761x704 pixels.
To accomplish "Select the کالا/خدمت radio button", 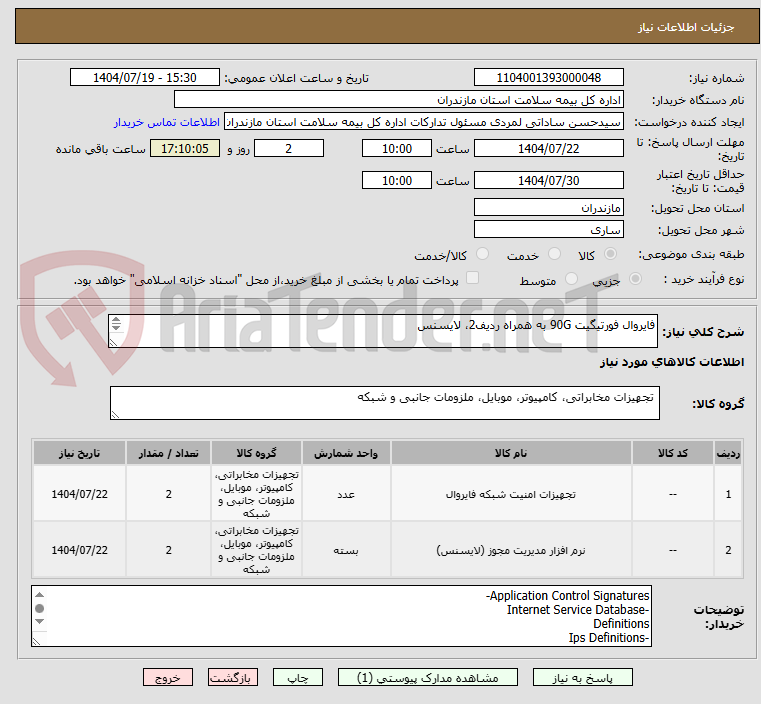I will click(482, 254).
